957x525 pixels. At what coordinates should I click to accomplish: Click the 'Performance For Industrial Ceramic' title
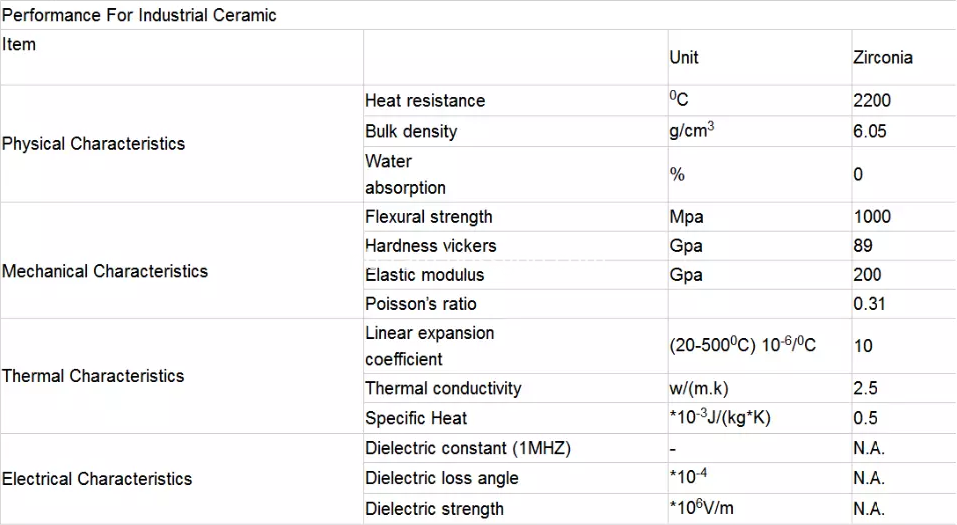(x=139, y=15)
